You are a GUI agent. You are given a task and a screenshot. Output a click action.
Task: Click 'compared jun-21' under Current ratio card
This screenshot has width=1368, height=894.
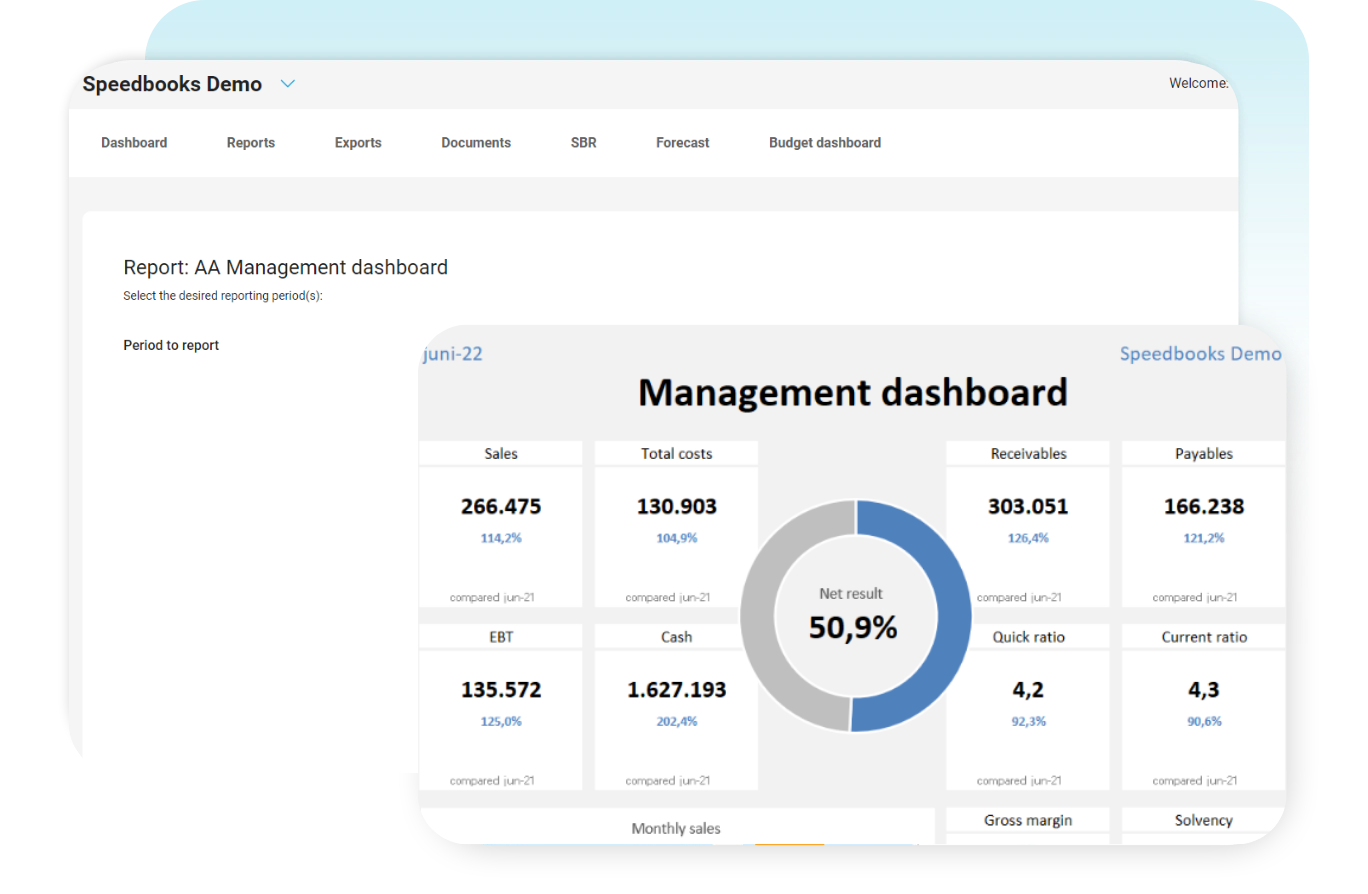coord(1195,780)
